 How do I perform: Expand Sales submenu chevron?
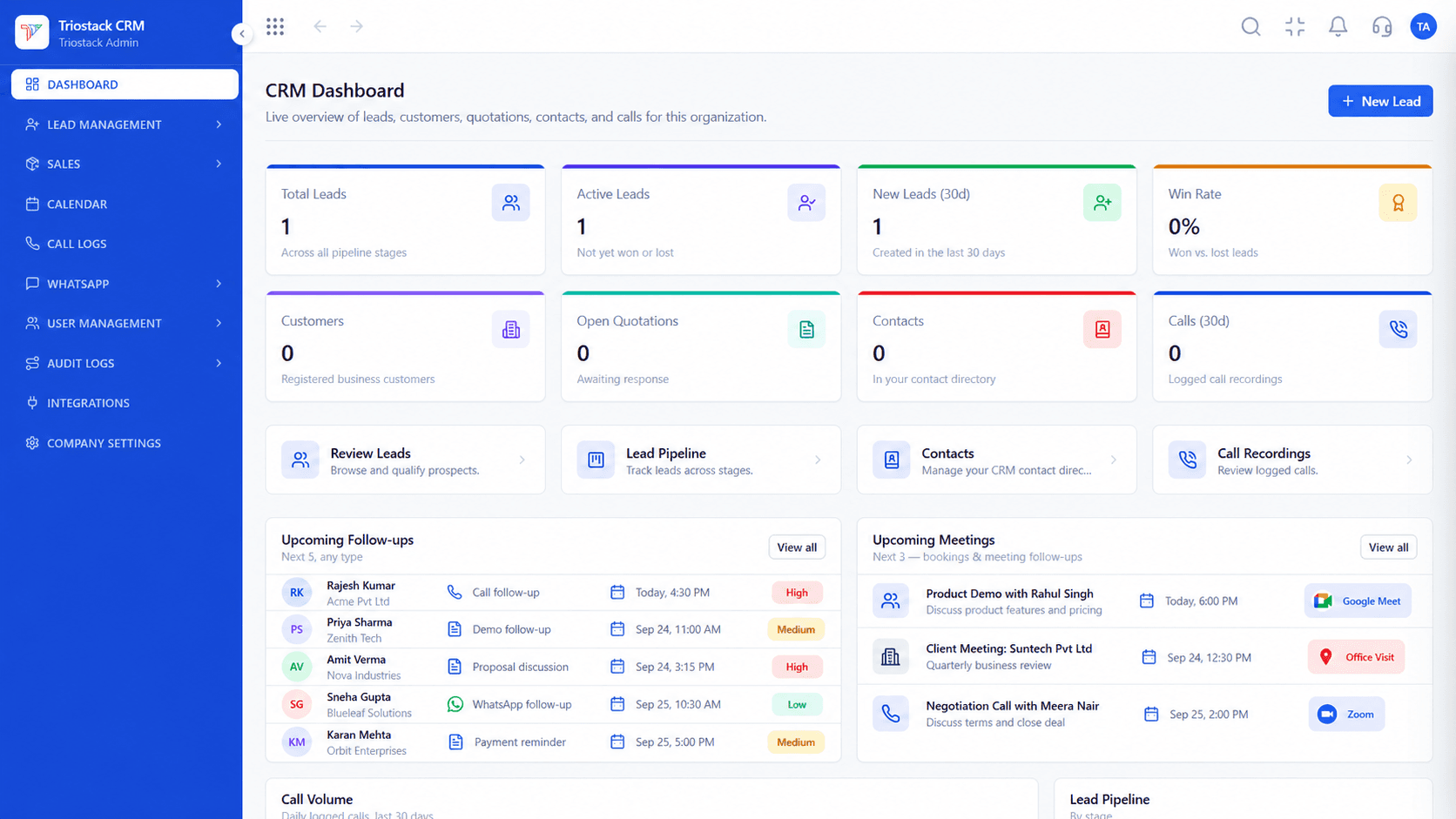coord(219,164)
